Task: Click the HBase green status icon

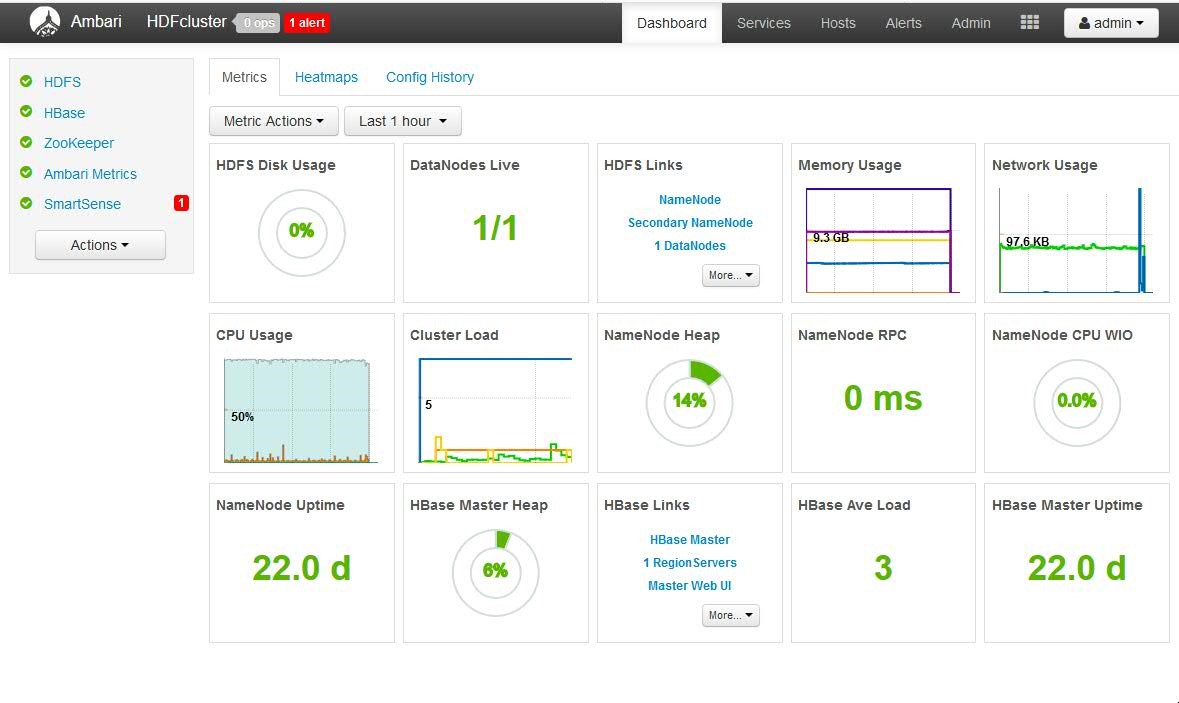Action: [26, 112]
